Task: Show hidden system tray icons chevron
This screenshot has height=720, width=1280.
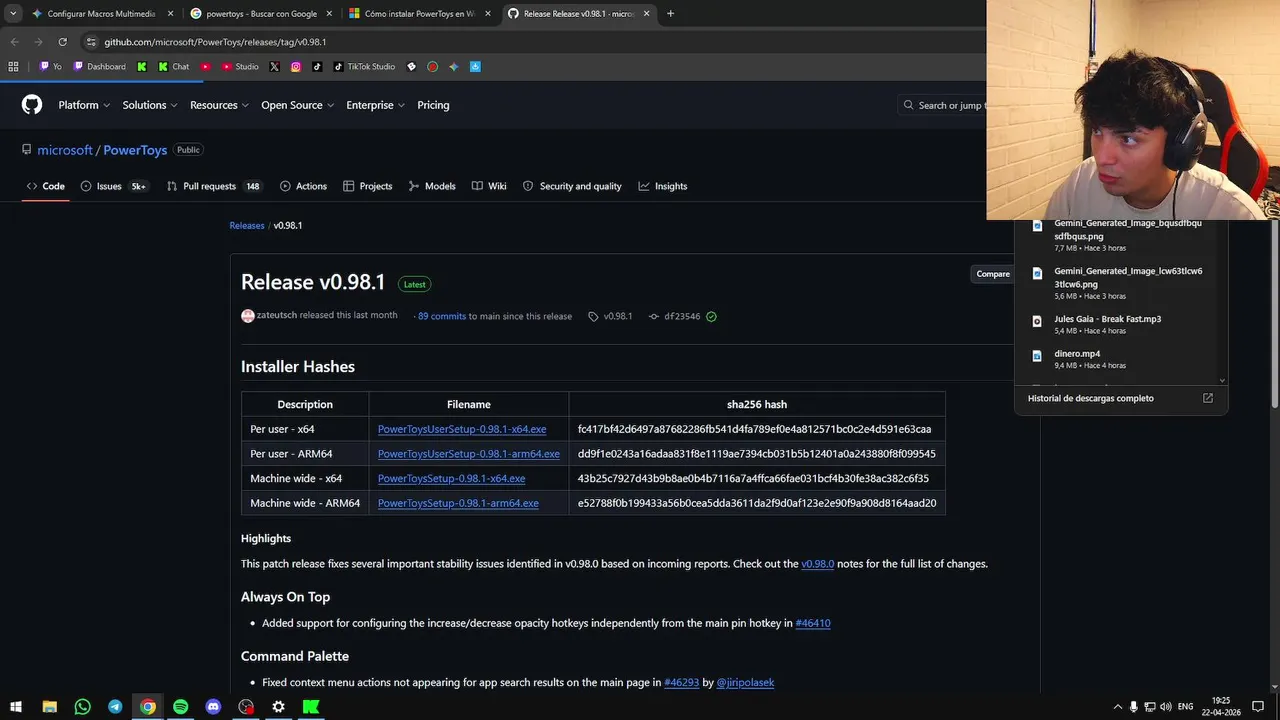Action: pyautogui.click(x=1118, y=707)
